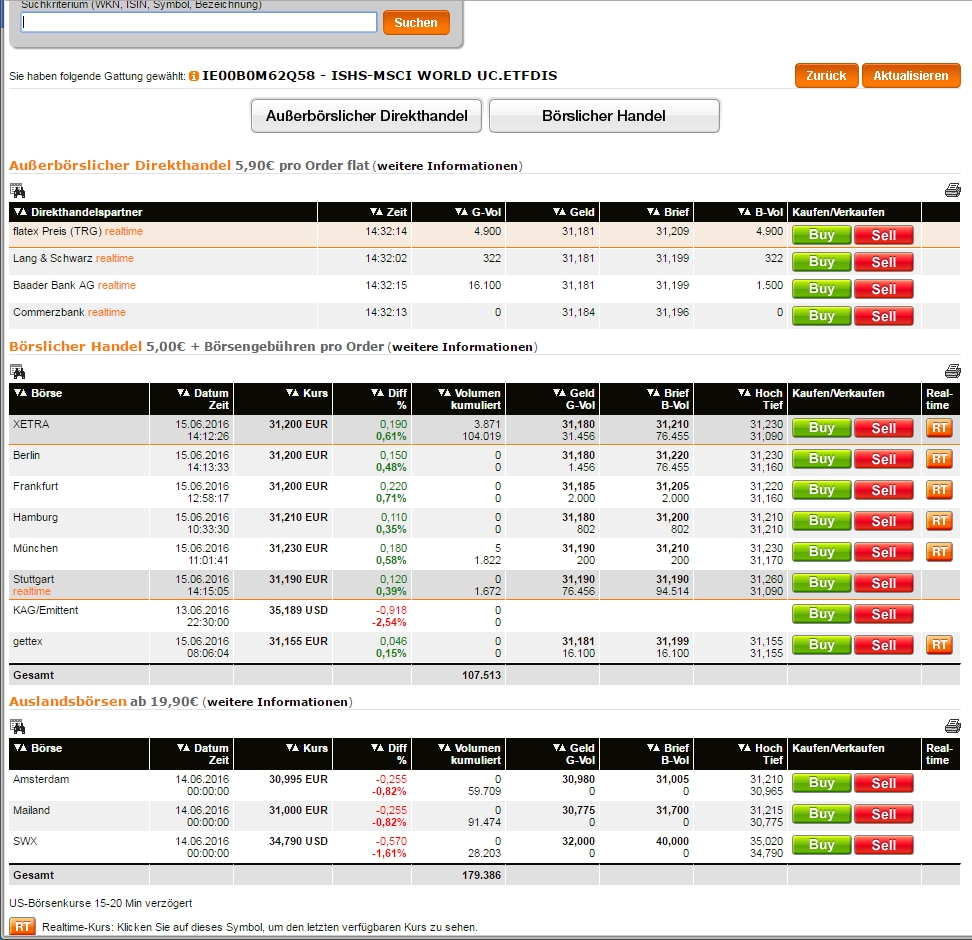Buy on Amsterdam exchange
The height and width of the screenshot is (940, 972).
pyautogui.click(x=821, y=783)
